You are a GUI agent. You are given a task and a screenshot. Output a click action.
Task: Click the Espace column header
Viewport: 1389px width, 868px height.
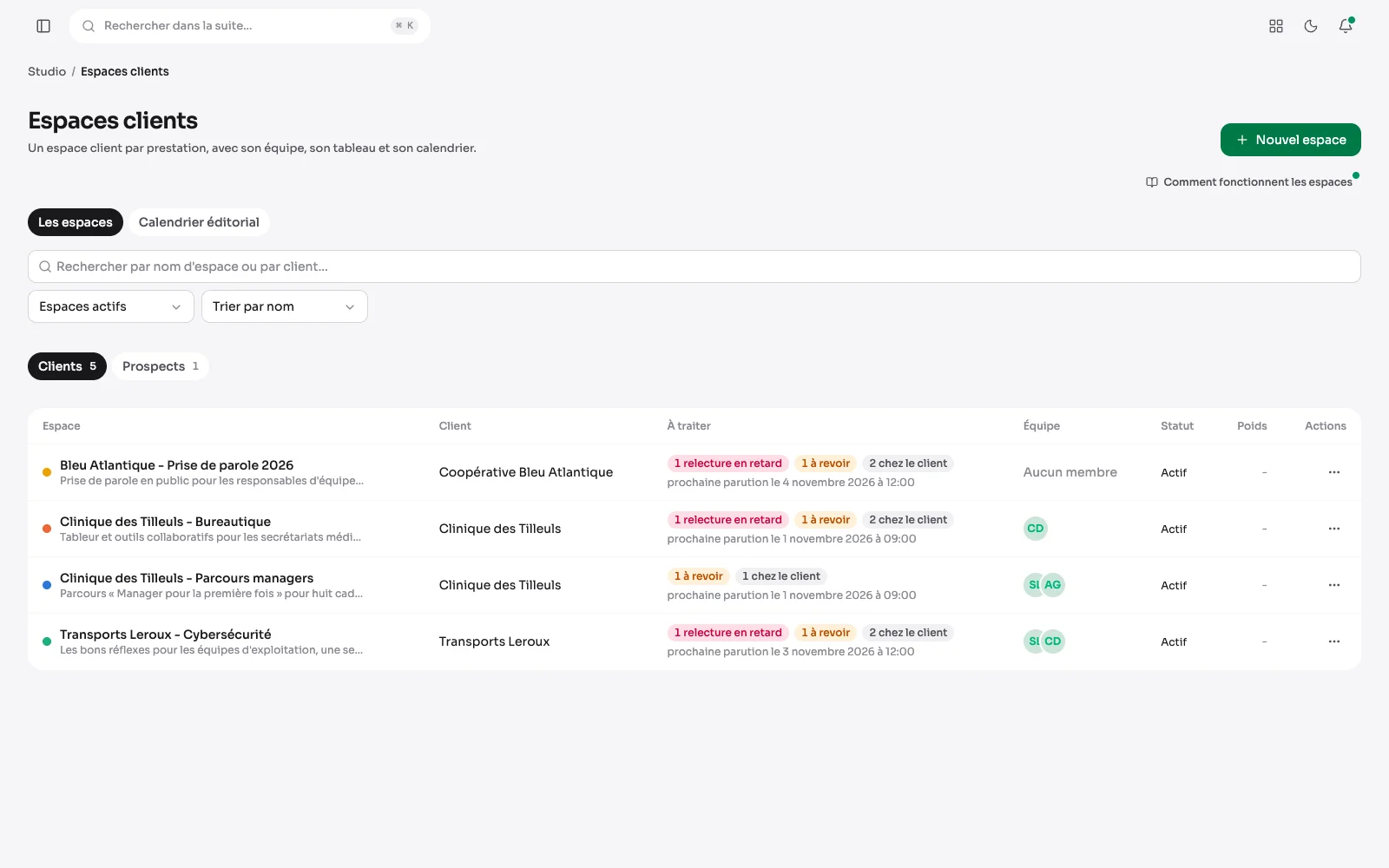(x=62, y=426)
